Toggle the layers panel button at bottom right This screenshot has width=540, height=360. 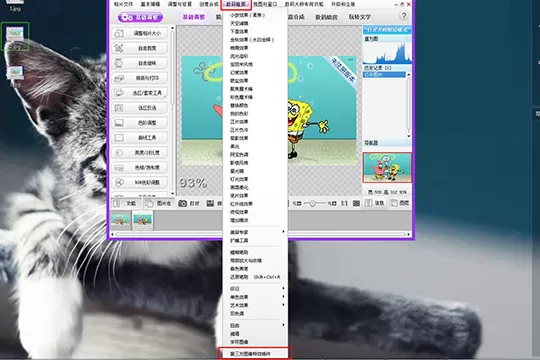tap(400, 203)
